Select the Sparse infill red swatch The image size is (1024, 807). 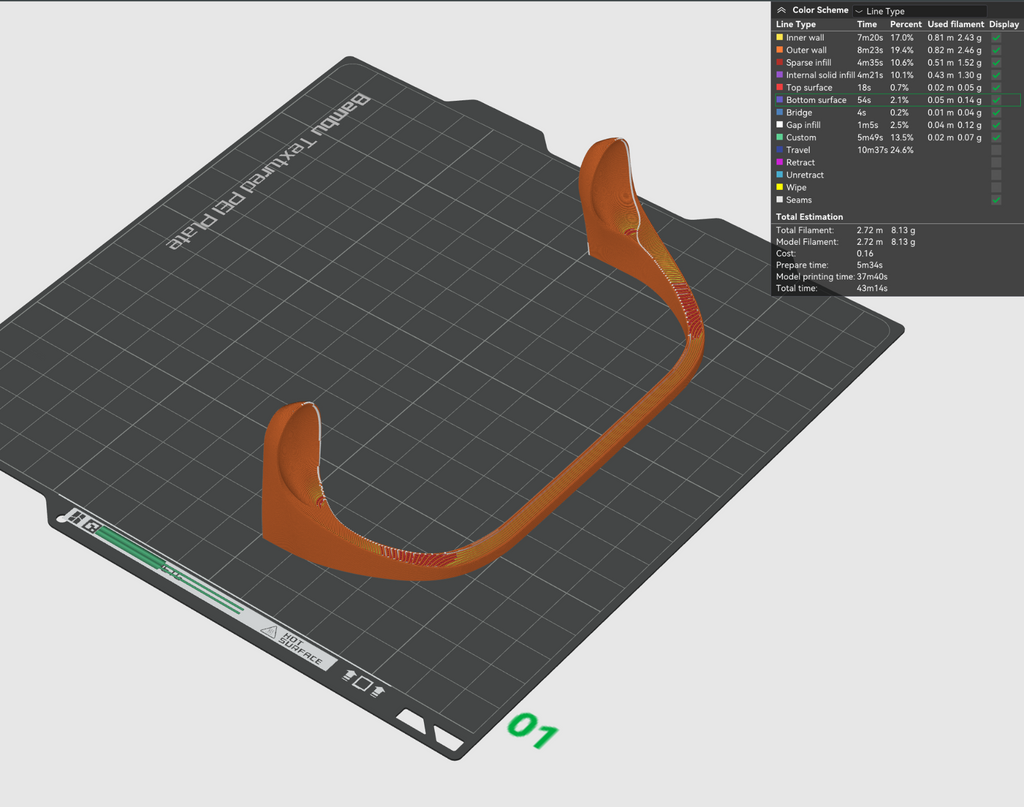(x=779, y=62)
